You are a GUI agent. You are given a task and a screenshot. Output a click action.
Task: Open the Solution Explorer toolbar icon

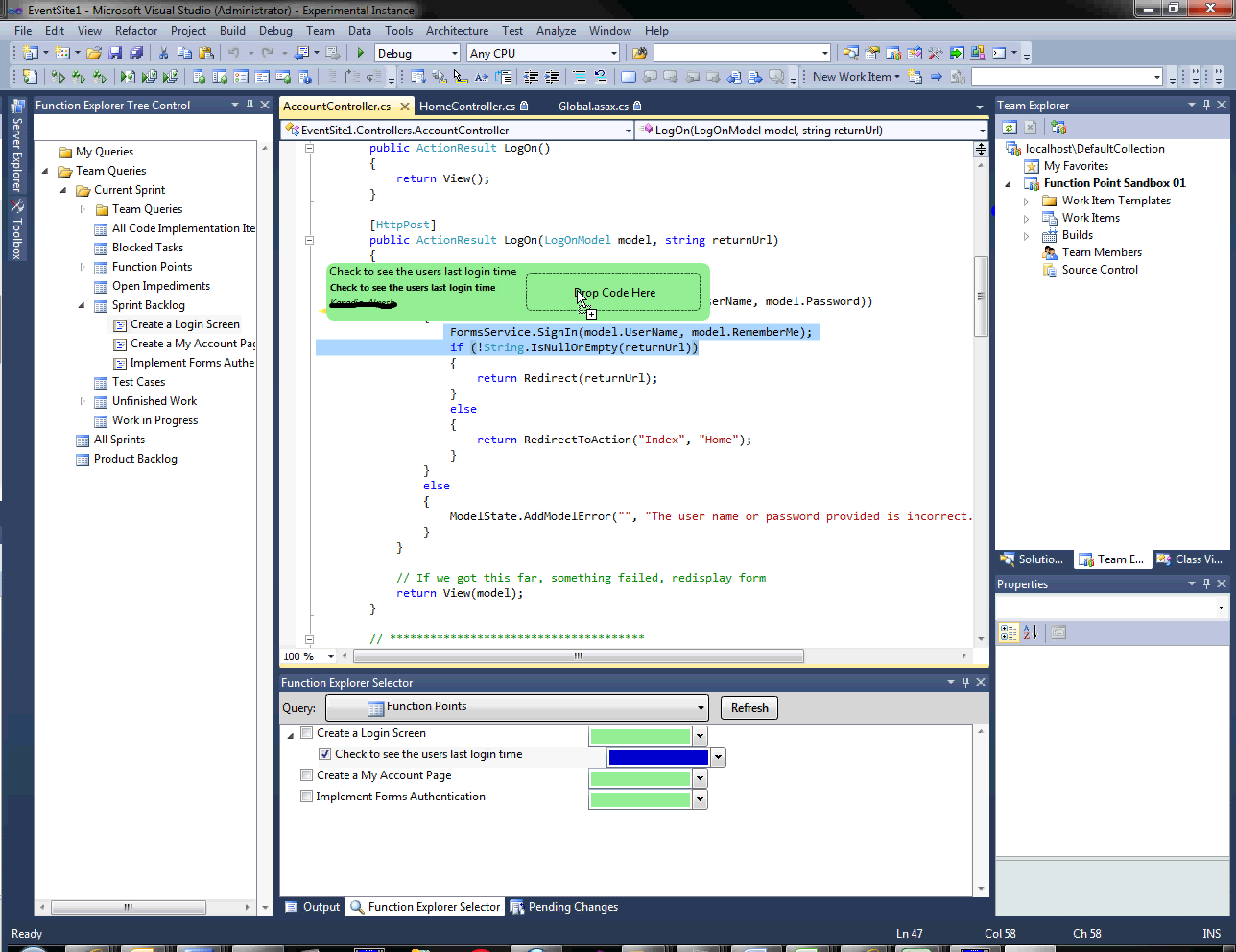[850, 53]
